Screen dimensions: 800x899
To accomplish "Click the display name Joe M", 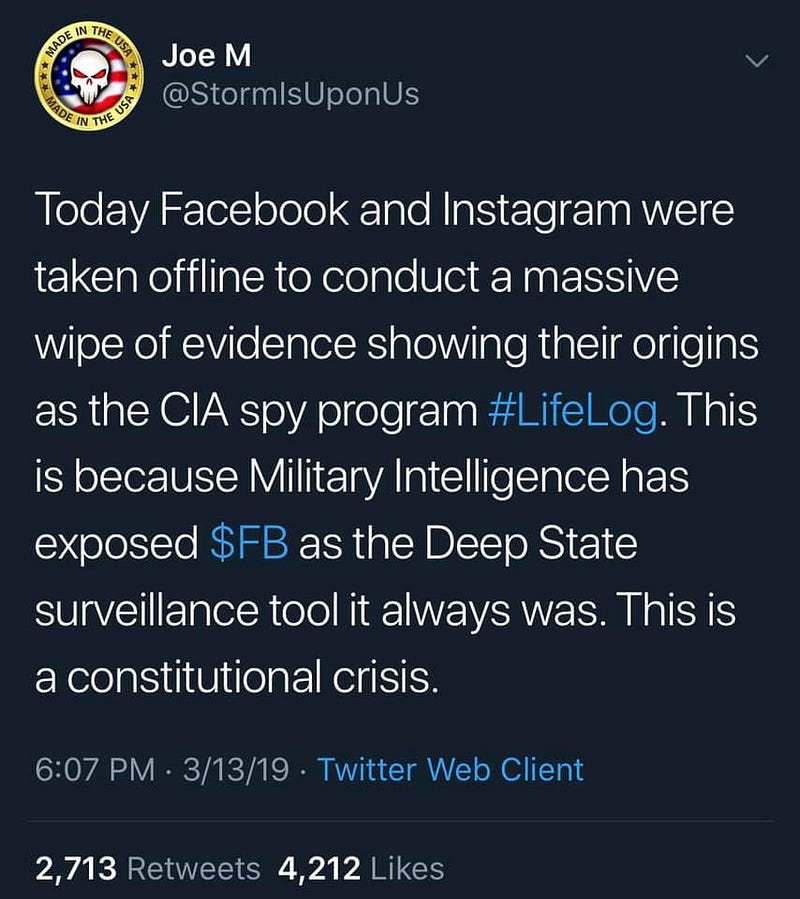I will coord(206,56).
